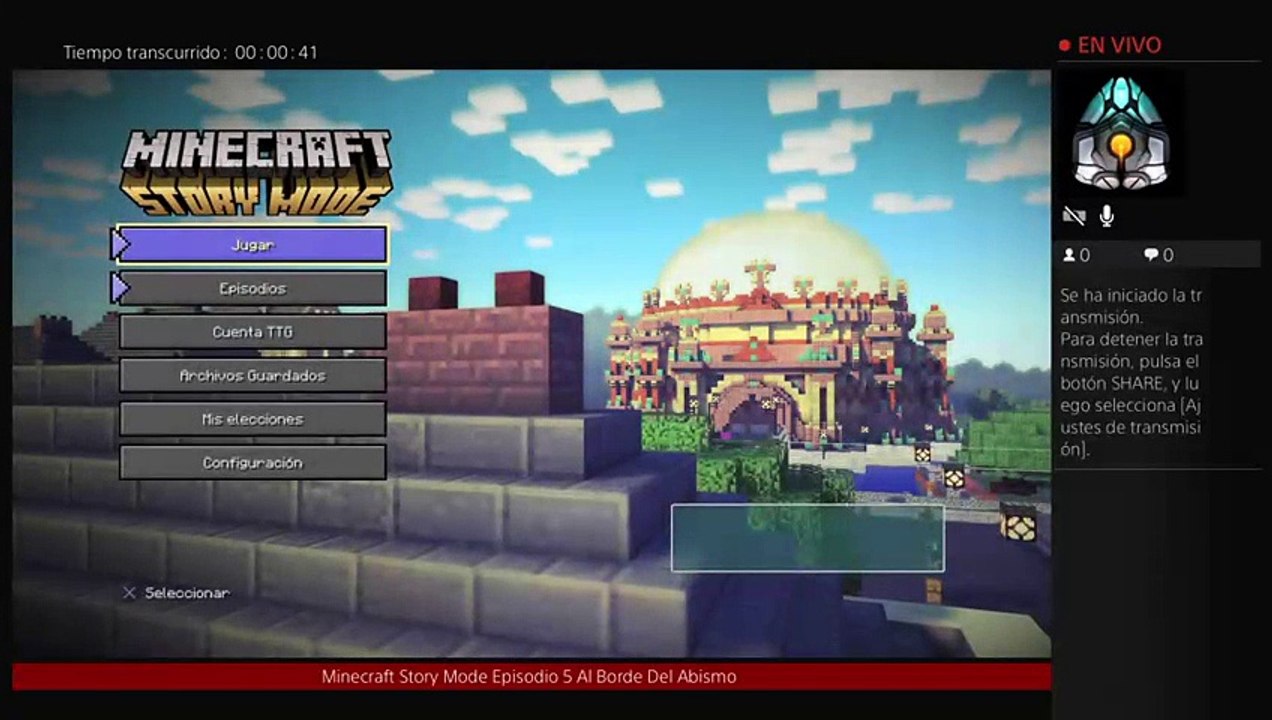Viewport: 1272px width, 720px height.
Task: Open Cuenta TTG account option
Action: coord(252,332)
